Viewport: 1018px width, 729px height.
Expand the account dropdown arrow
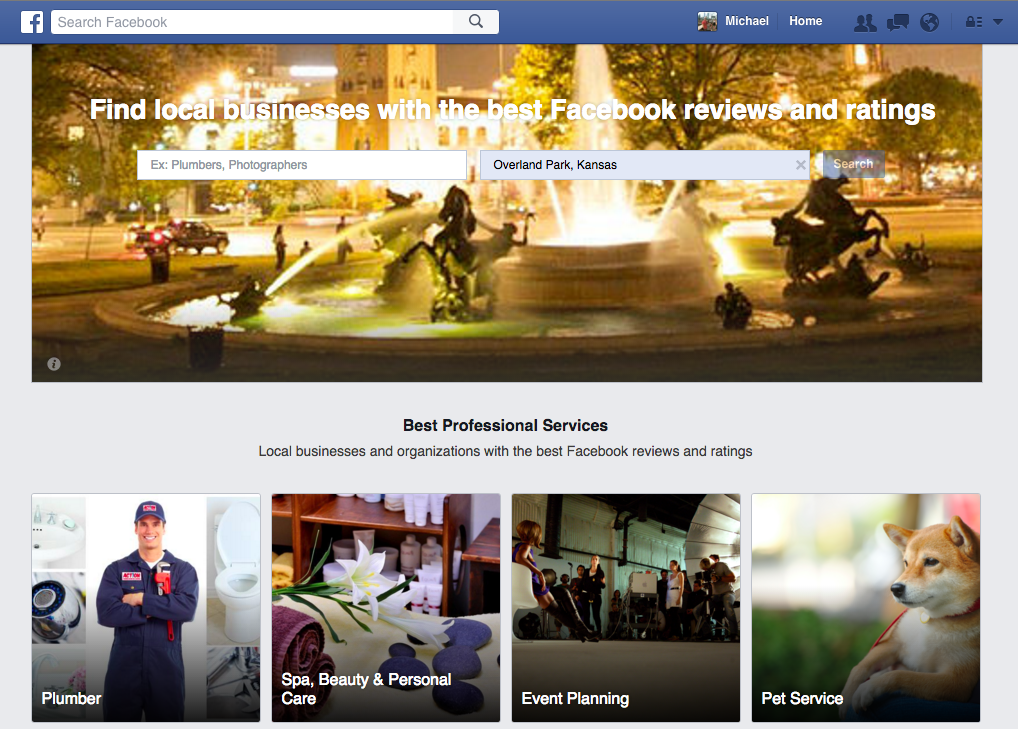pyautogui.click(x=998, y=22)
